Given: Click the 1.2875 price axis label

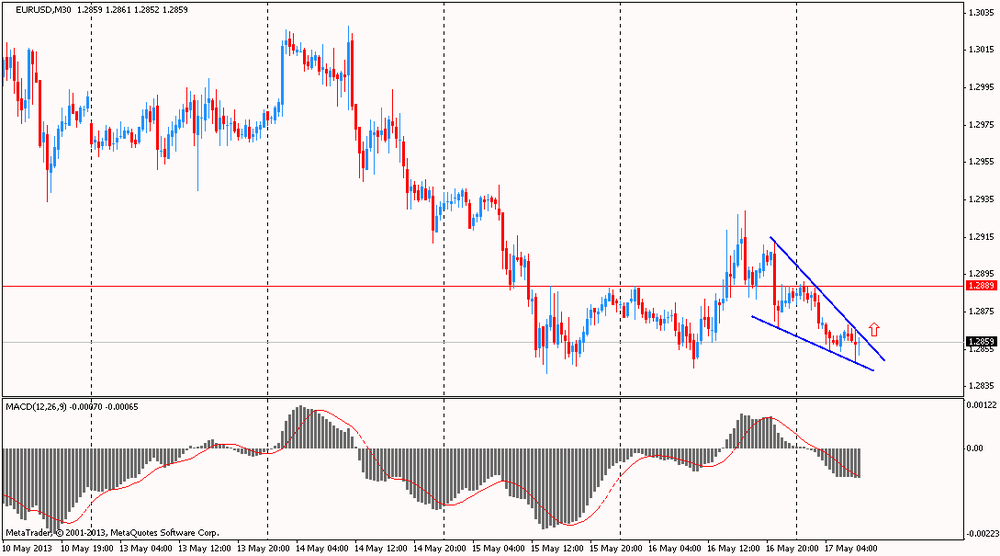Looking at the screenshot, I should [x=981, y=311].
